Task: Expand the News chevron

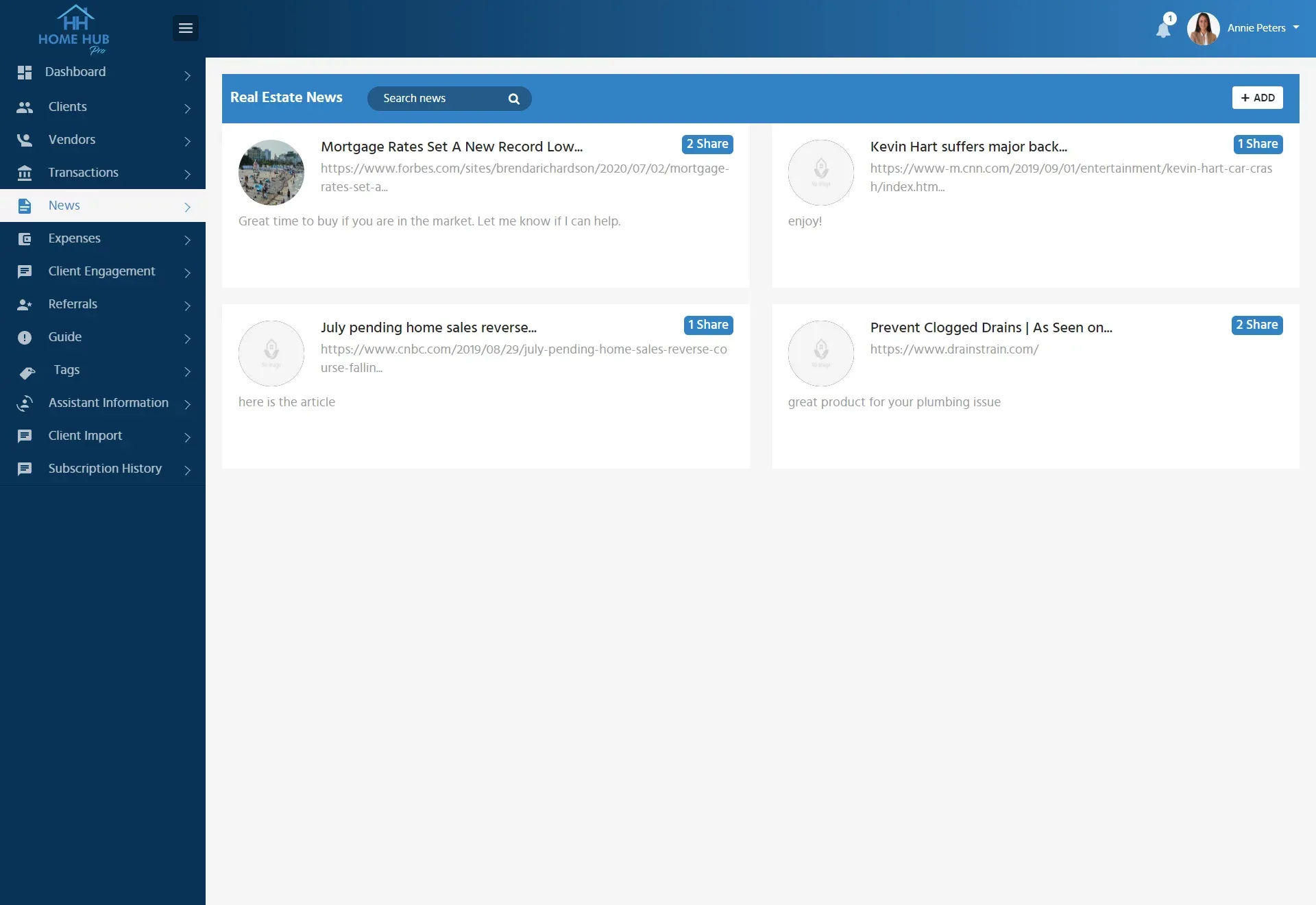Action: tap(187, 207)
